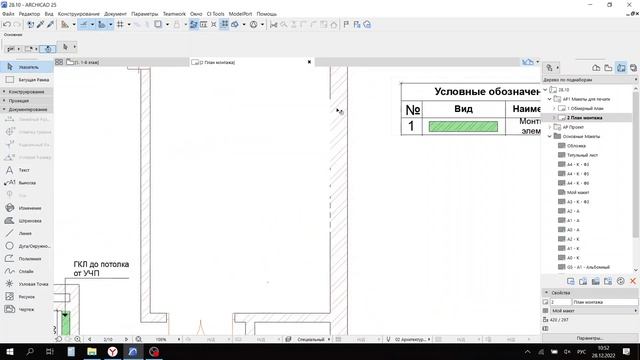Open the View Map navigator icon
The width and height of the screenshot is (640, 360).
(608, 68)
